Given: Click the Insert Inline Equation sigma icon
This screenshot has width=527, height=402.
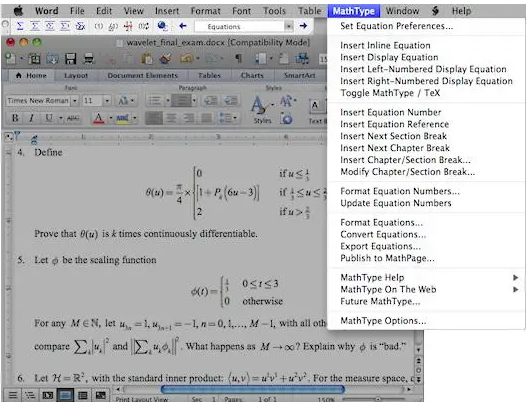Looking at the screenshot, I should click(x=20, y=26).
